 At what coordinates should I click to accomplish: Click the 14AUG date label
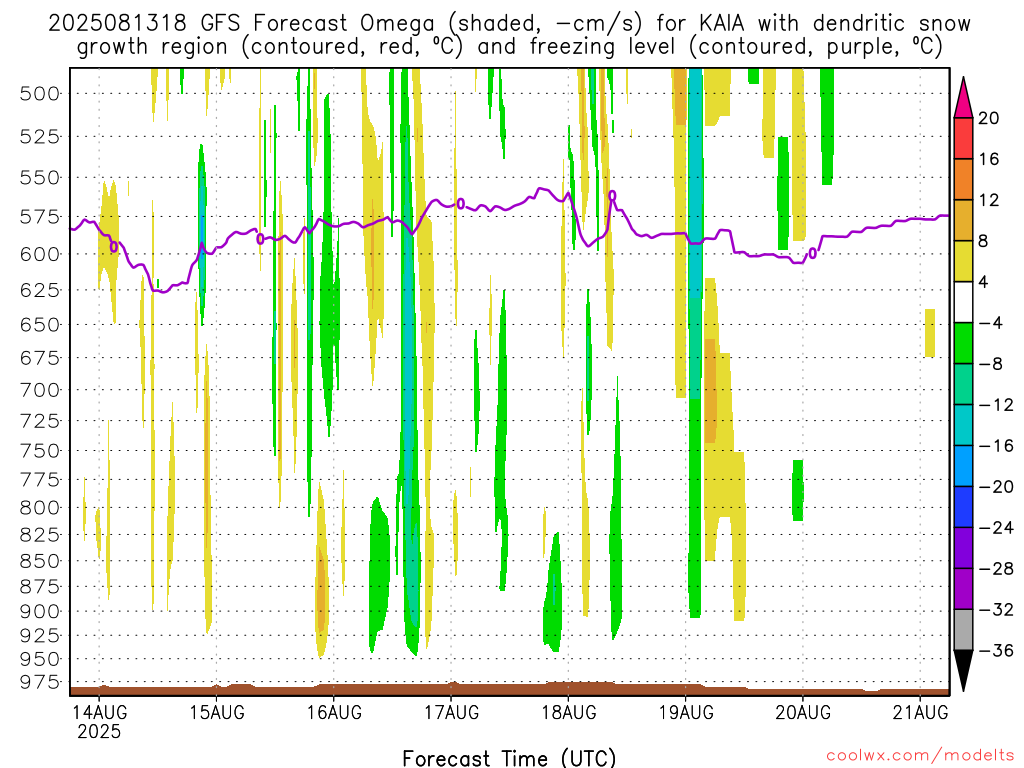(99, 712)
